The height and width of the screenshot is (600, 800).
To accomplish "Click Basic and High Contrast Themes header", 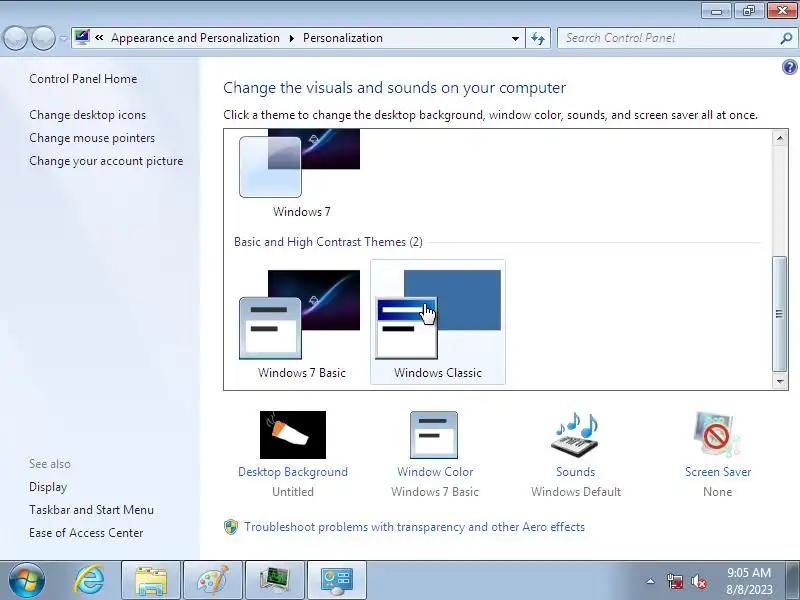I will pyautogui.click(x=328, y=242).
